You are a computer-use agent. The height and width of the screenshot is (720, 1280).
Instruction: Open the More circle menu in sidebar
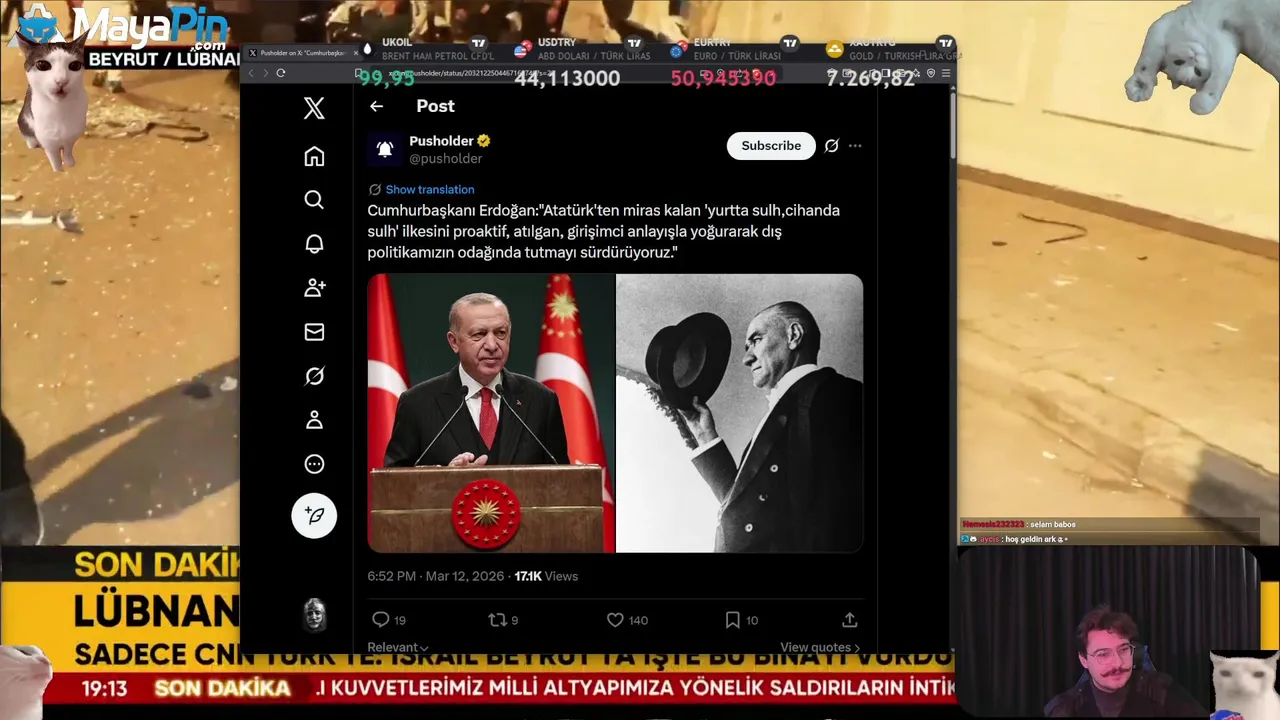pos(314,464)
